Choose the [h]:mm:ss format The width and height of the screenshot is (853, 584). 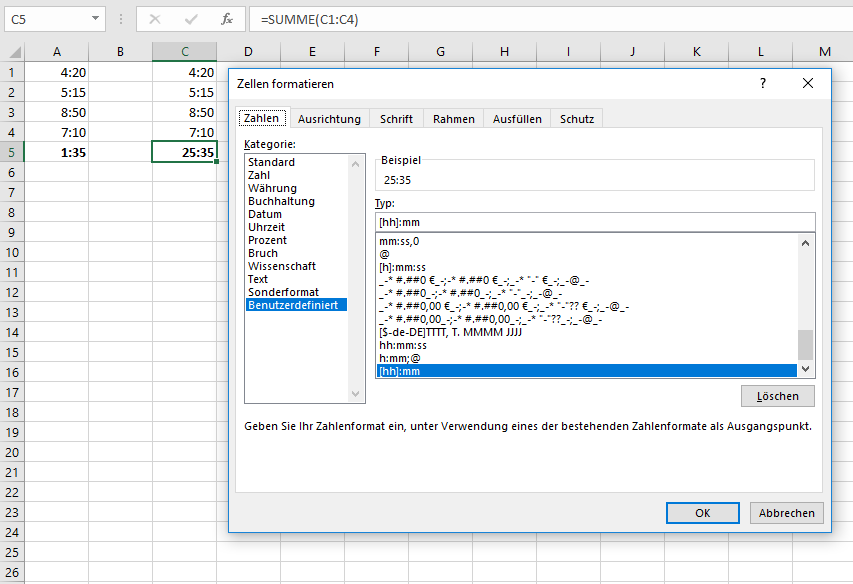tap(587, 268)
